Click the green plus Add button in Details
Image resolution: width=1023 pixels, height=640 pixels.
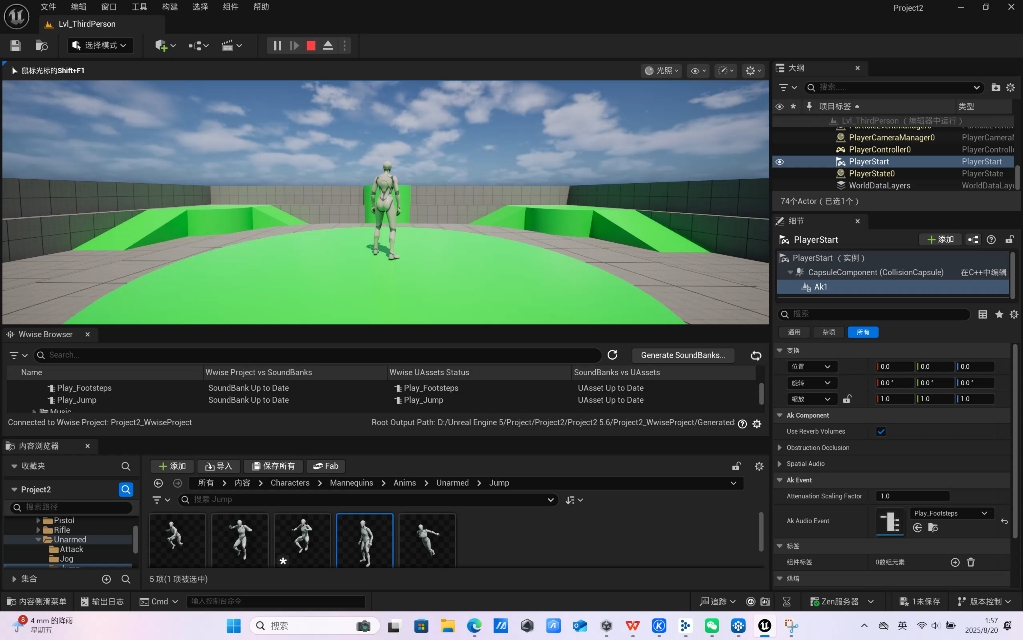pyautogui.click(x=940, y=239)
